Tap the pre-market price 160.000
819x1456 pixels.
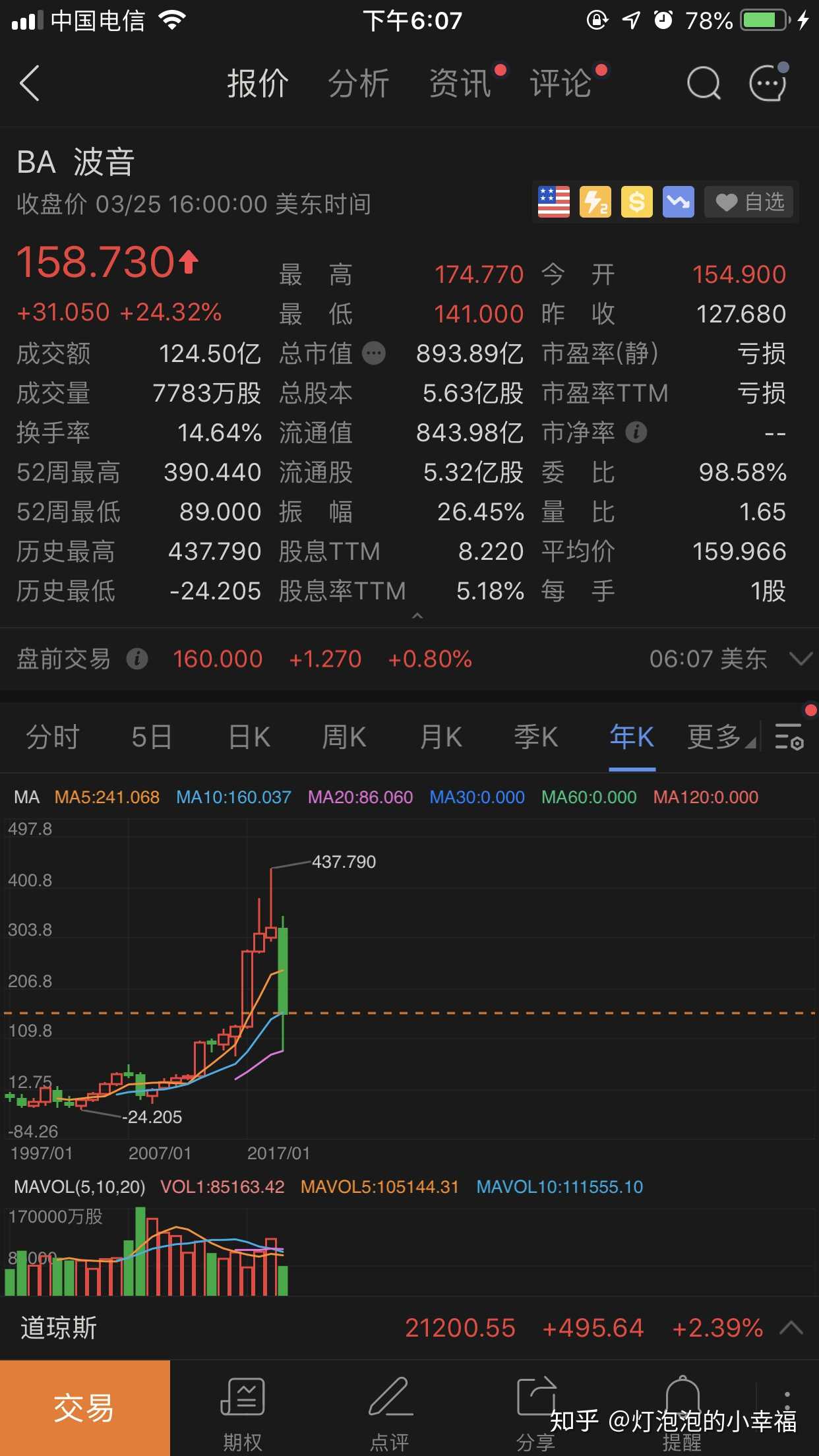218,659
